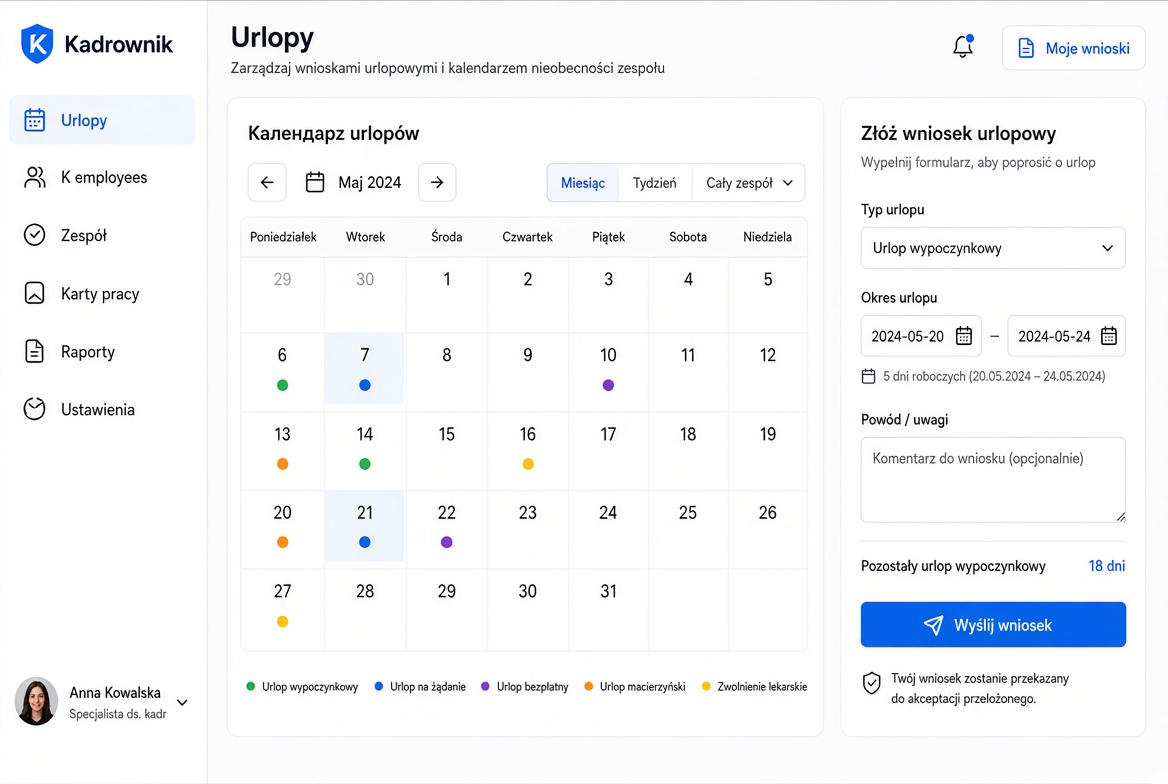Click shield icon near approval notice

[x=872, y=683]
